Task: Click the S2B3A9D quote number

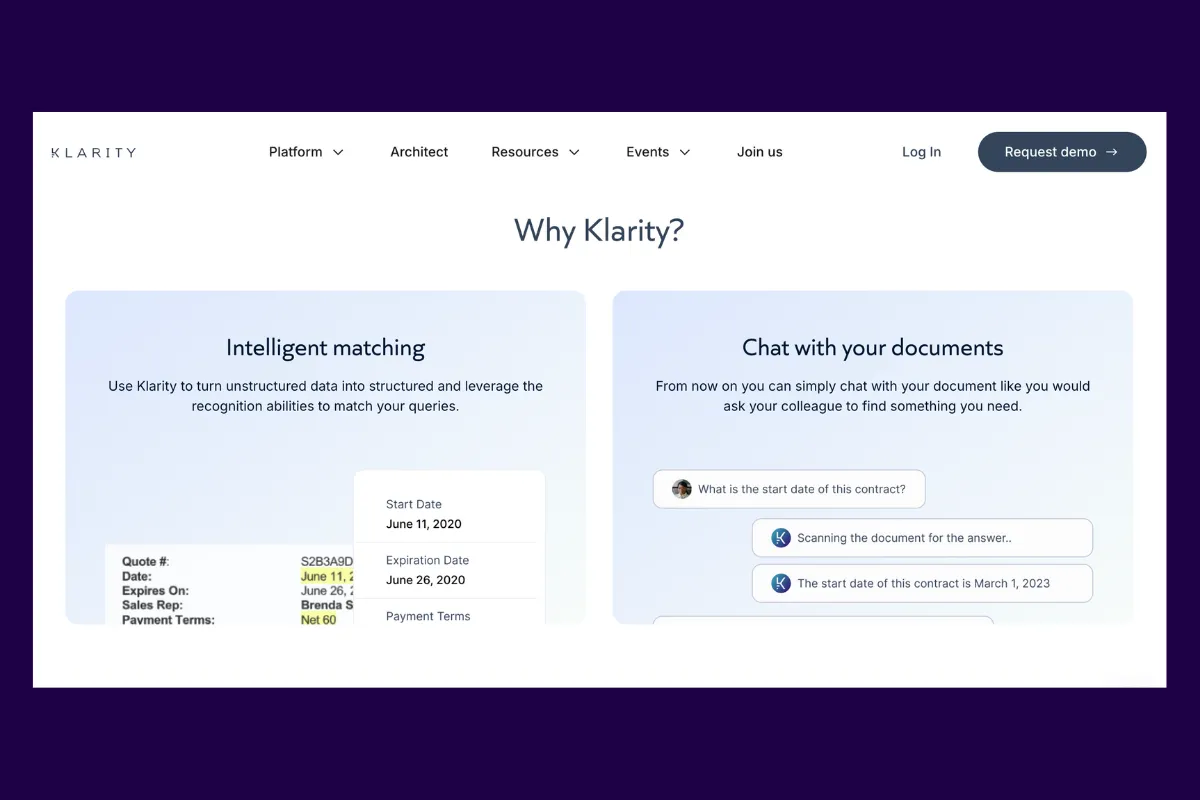Action: click(327, 562)
